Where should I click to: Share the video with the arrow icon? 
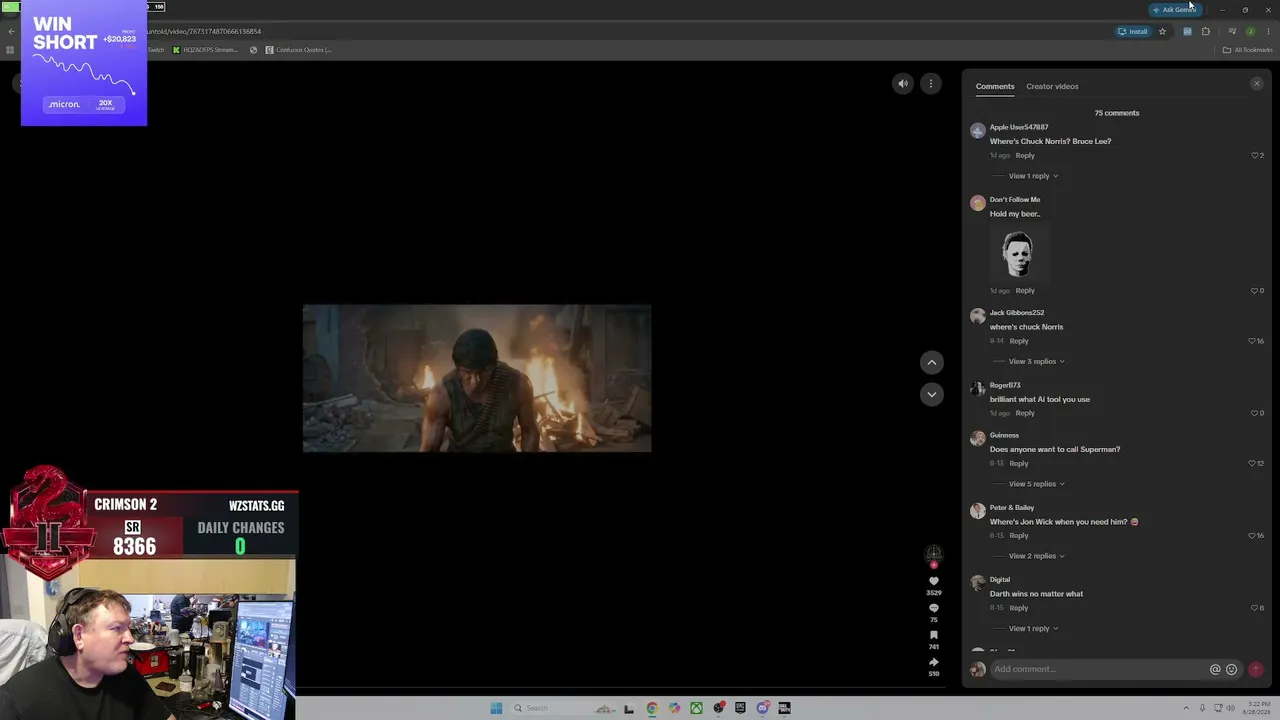point(934,662)
